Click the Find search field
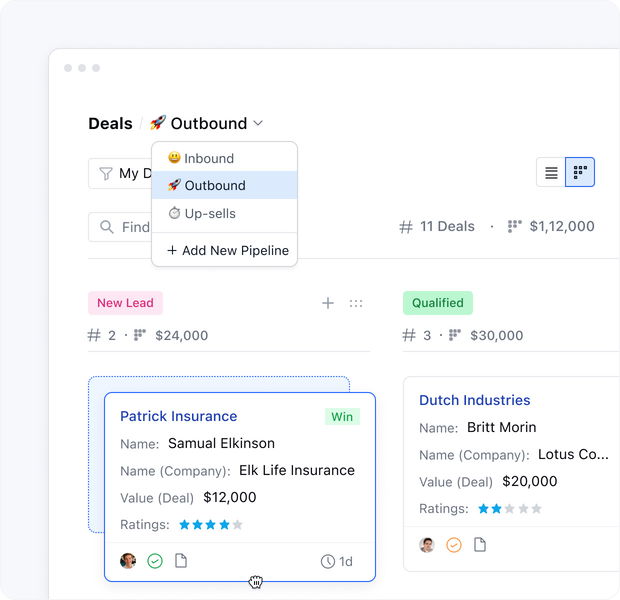 [121, 227]
